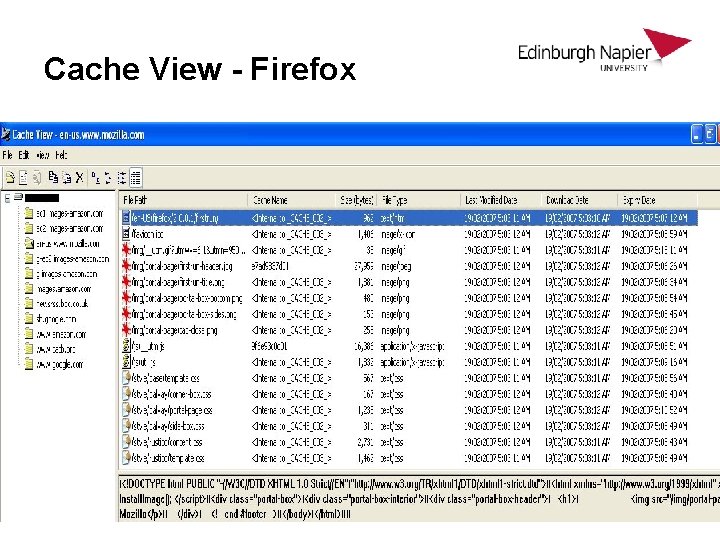Click the 16,386 size value of __utm.js

tap(364, 346)
